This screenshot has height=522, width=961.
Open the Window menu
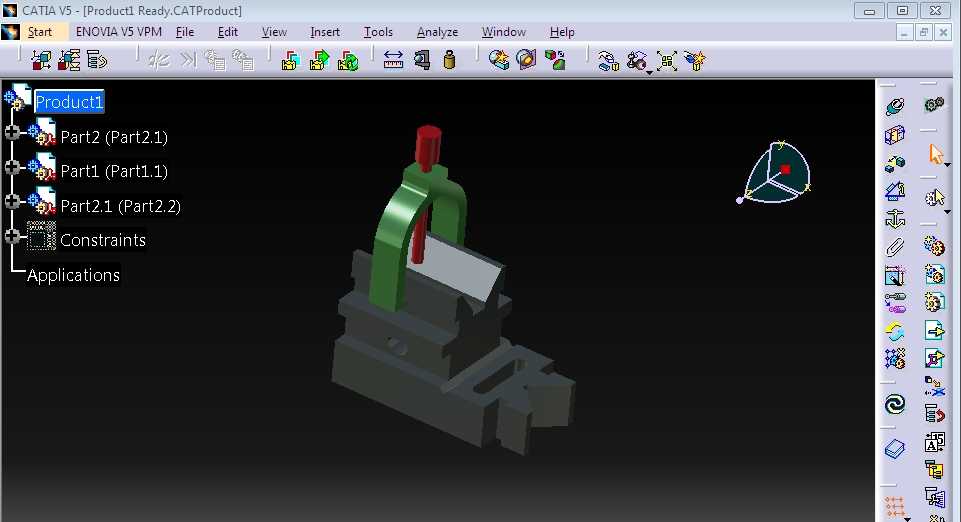coord(503,32)
